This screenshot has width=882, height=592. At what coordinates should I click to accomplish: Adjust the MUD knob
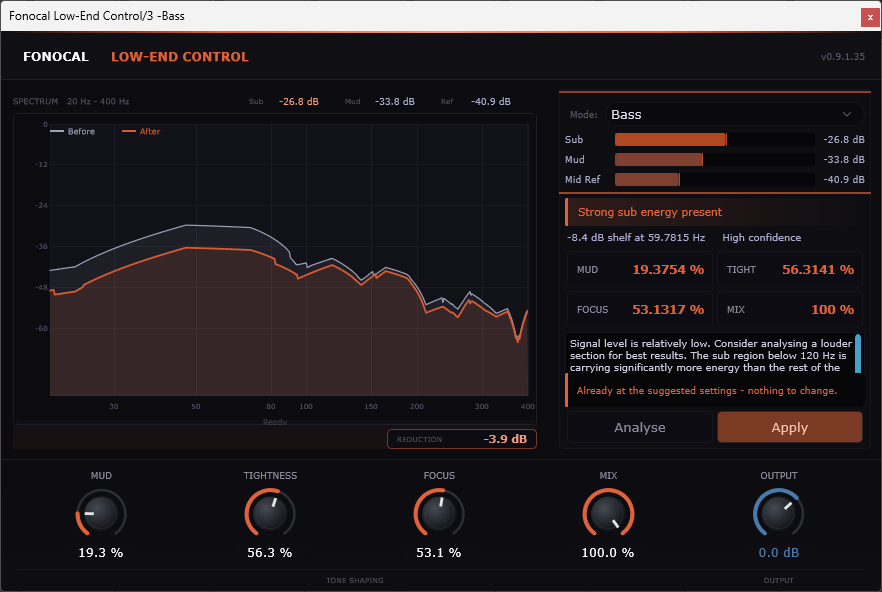[x=101, y=513]
